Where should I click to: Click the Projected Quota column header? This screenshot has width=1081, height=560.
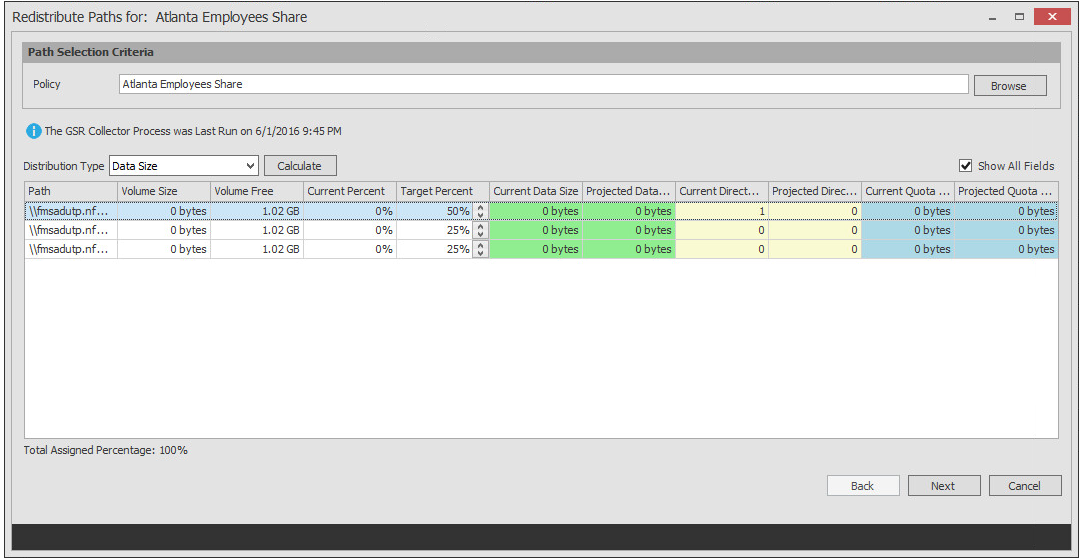(x=1007, y=191)
